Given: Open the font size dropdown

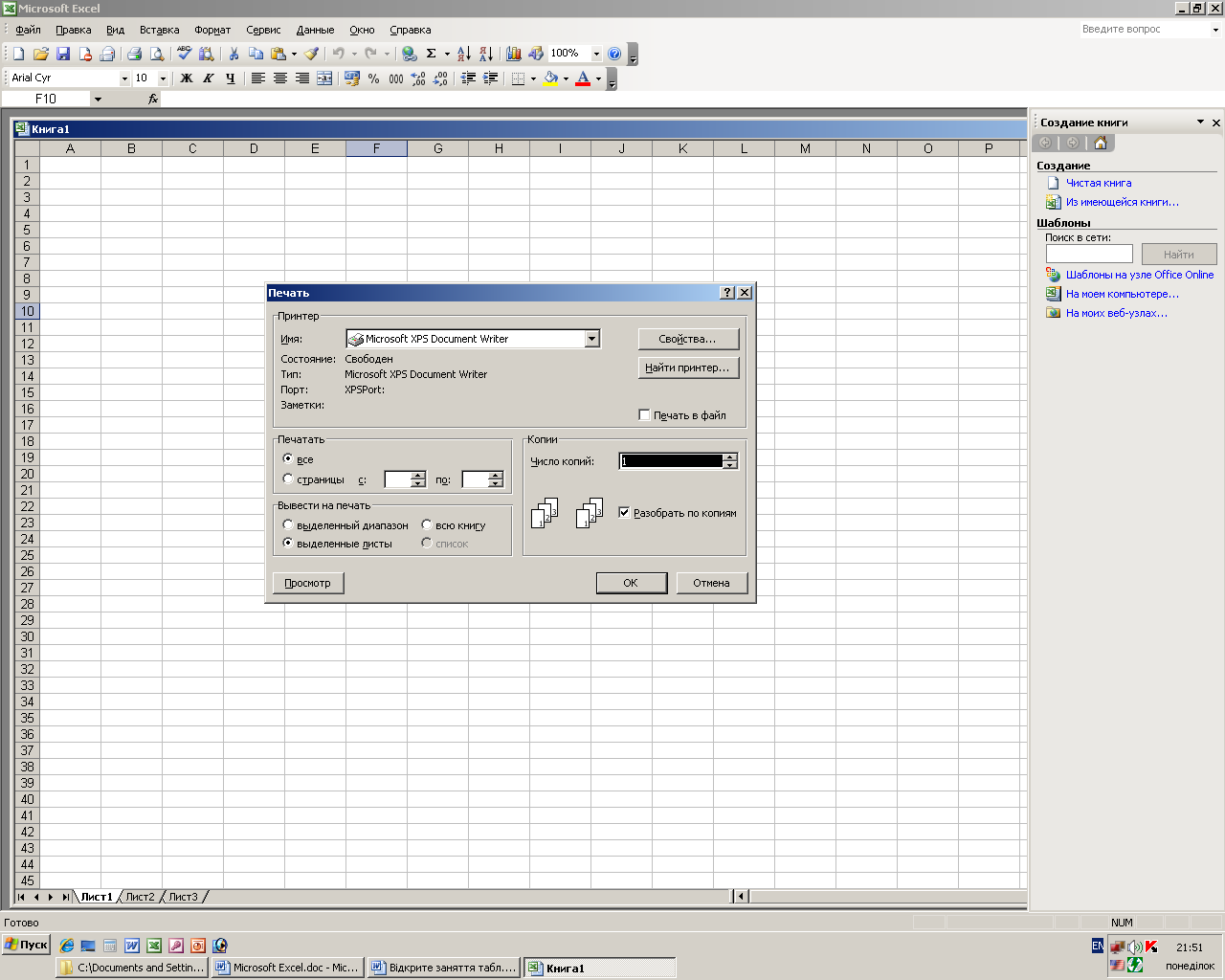Looking at the screenshot, I should pyautogui.click(x=163, y=78).
